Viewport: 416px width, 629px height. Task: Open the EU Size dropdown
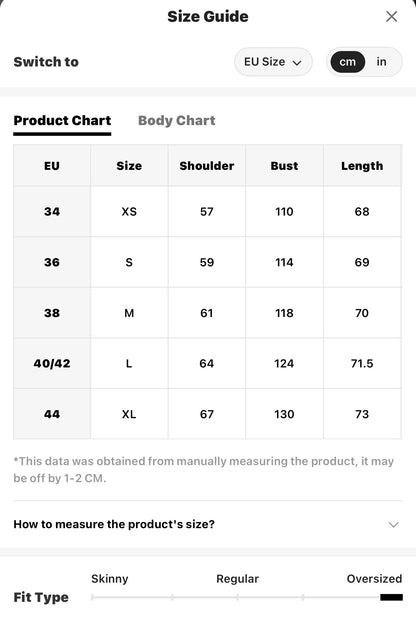273,62
